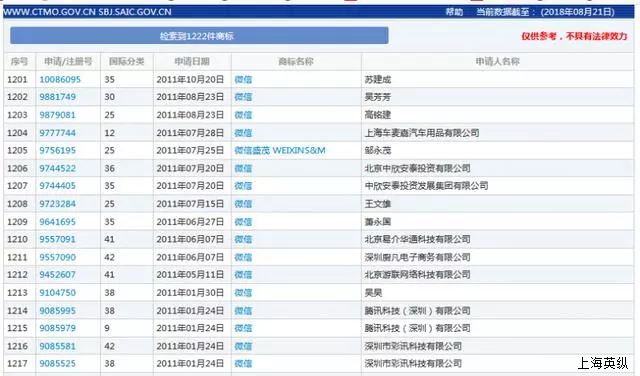This screenshot has height=376, width=640.
Task: Select applicant 中欣安泰投资发展集团有限公司
Action: [426, 186]
